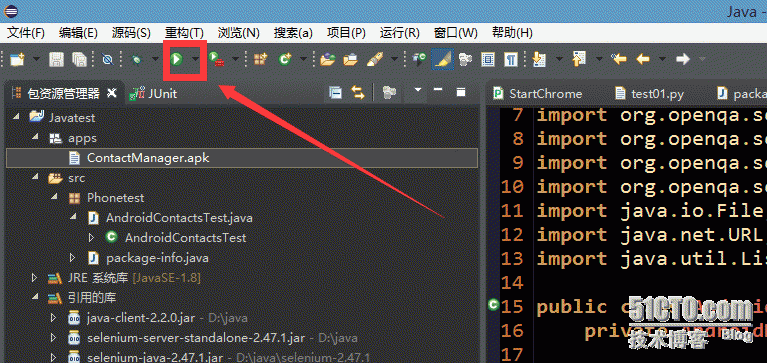767x363 pixels.
Task: Click the New Java Package icon
Action: pyautogui.click(x=261, y=59)
